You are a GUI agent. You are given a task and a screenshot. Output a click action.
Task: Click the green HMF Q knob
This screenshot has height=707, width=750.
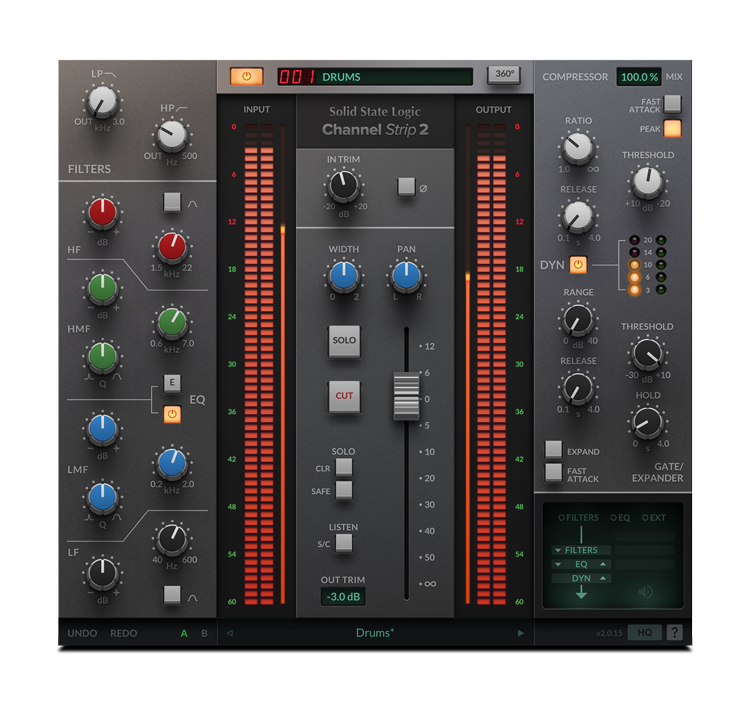tap(102, 357)
